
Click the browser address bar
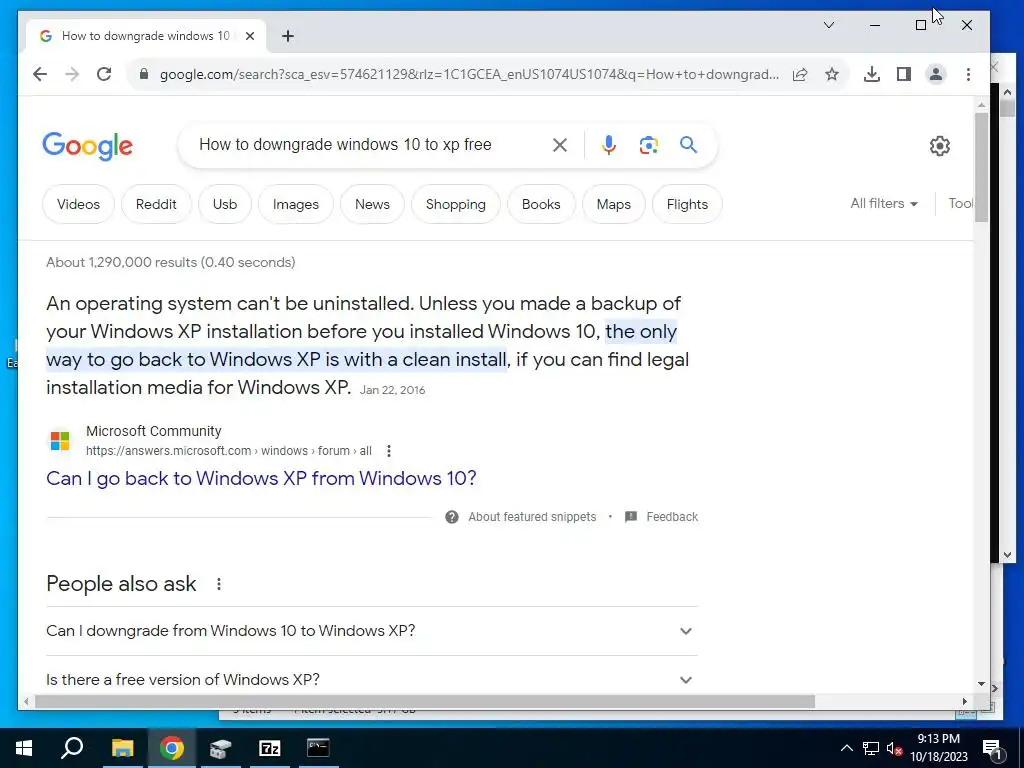469,74
